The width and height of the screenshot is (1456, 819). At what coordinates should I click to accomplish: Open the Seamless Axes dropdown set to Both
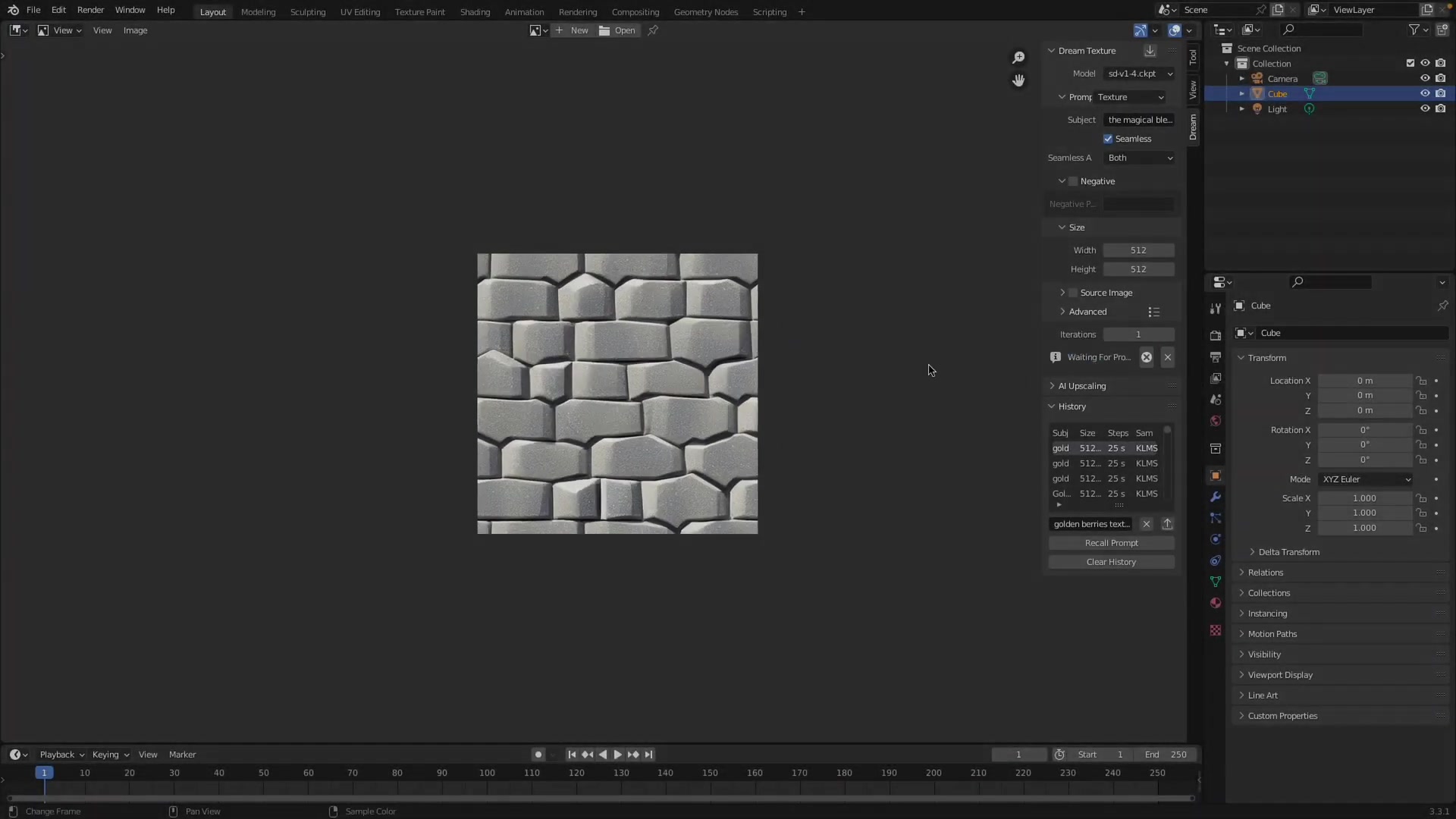(x=1141, y=158)
